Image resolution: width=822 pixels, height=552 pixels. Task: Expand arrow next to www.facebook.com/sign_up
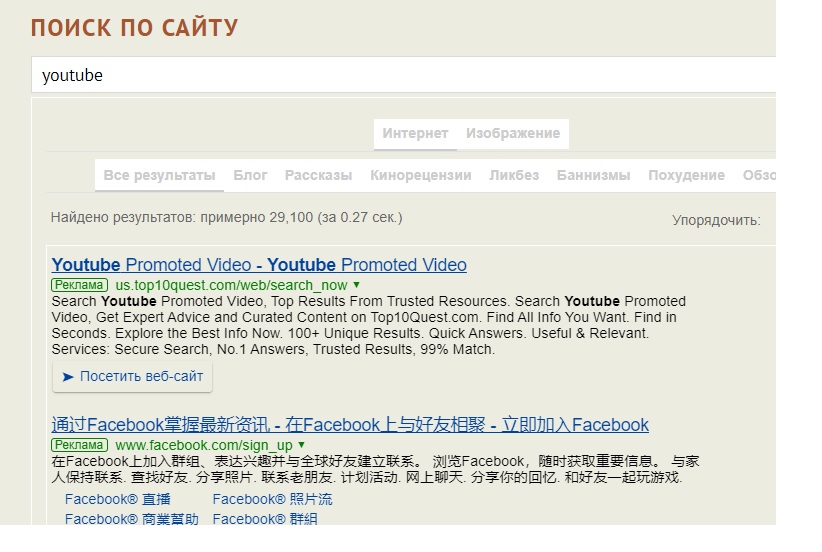point(301,445)
